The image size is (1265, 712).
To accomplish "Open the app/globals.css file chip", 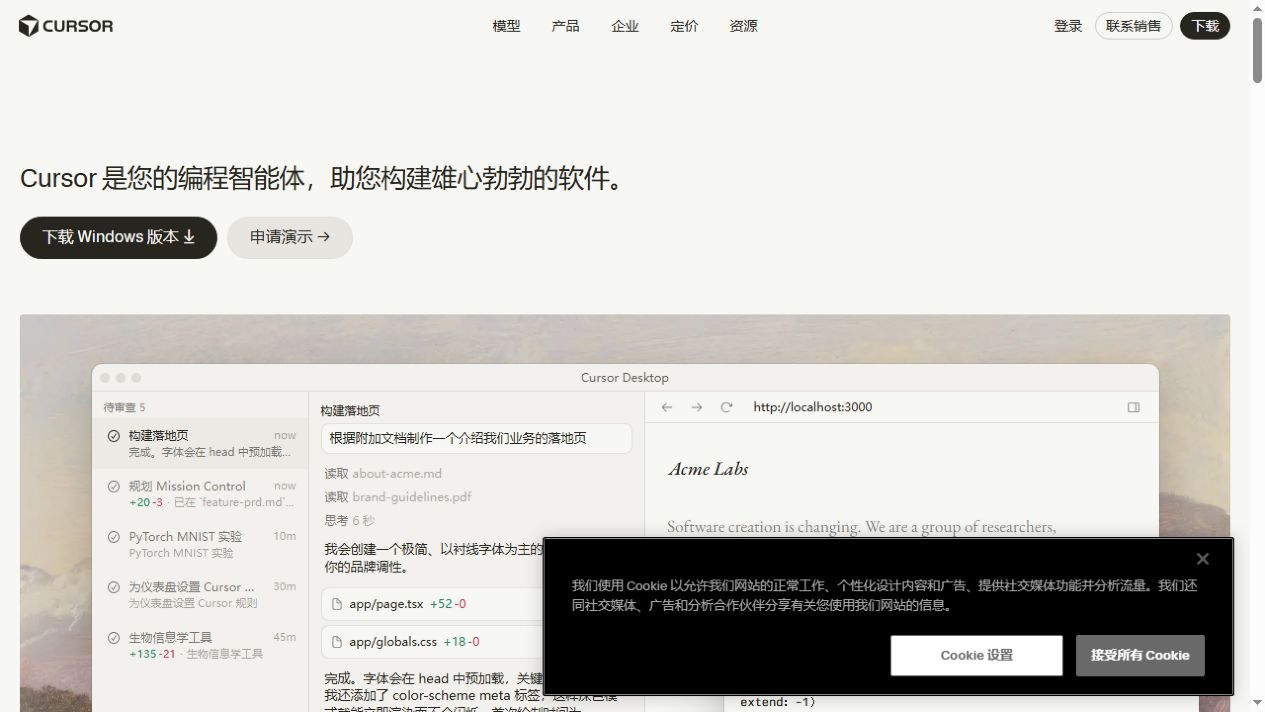I will click(433, 642).
